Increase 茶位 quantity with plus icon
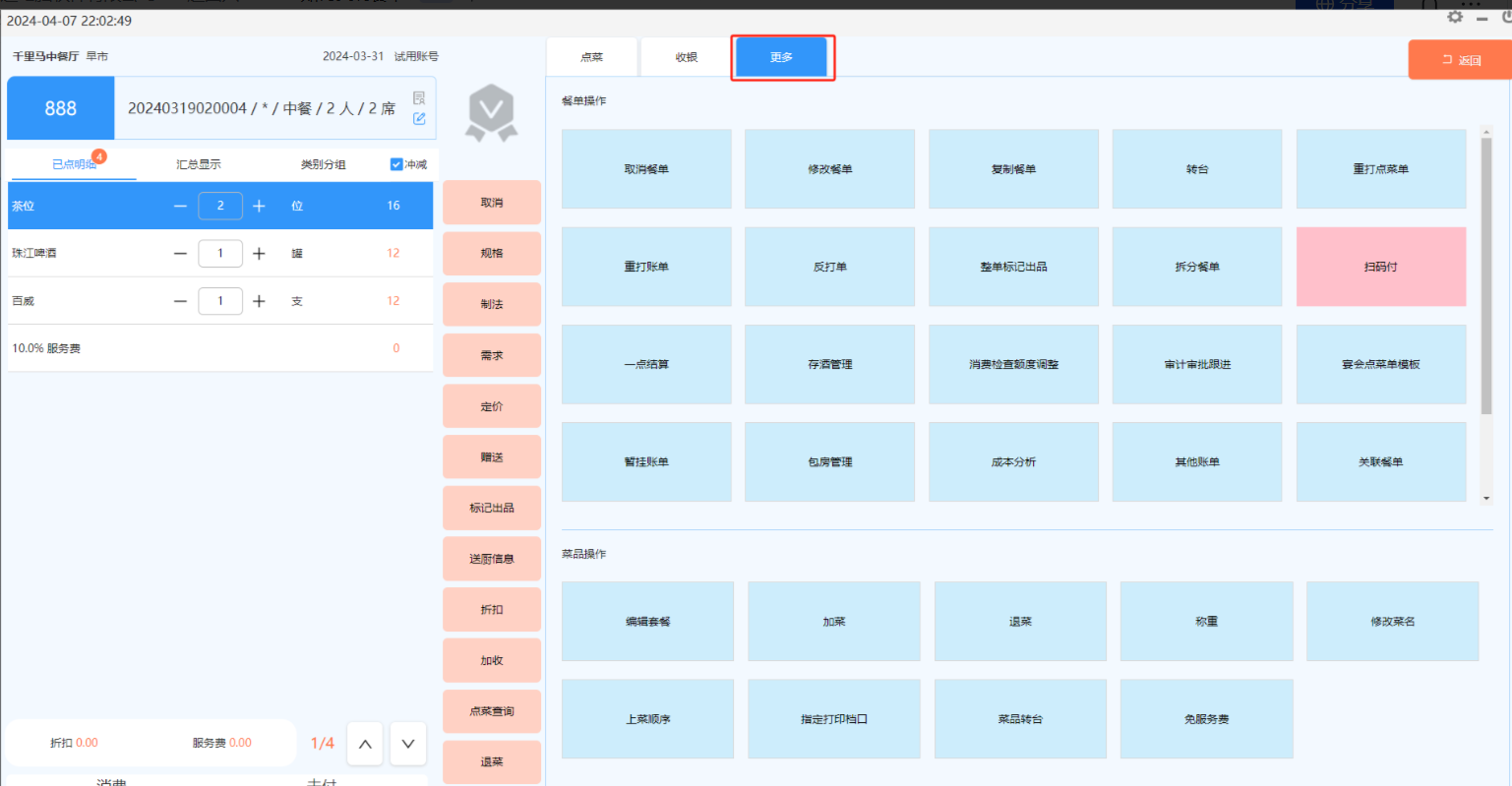 point(259,206)
